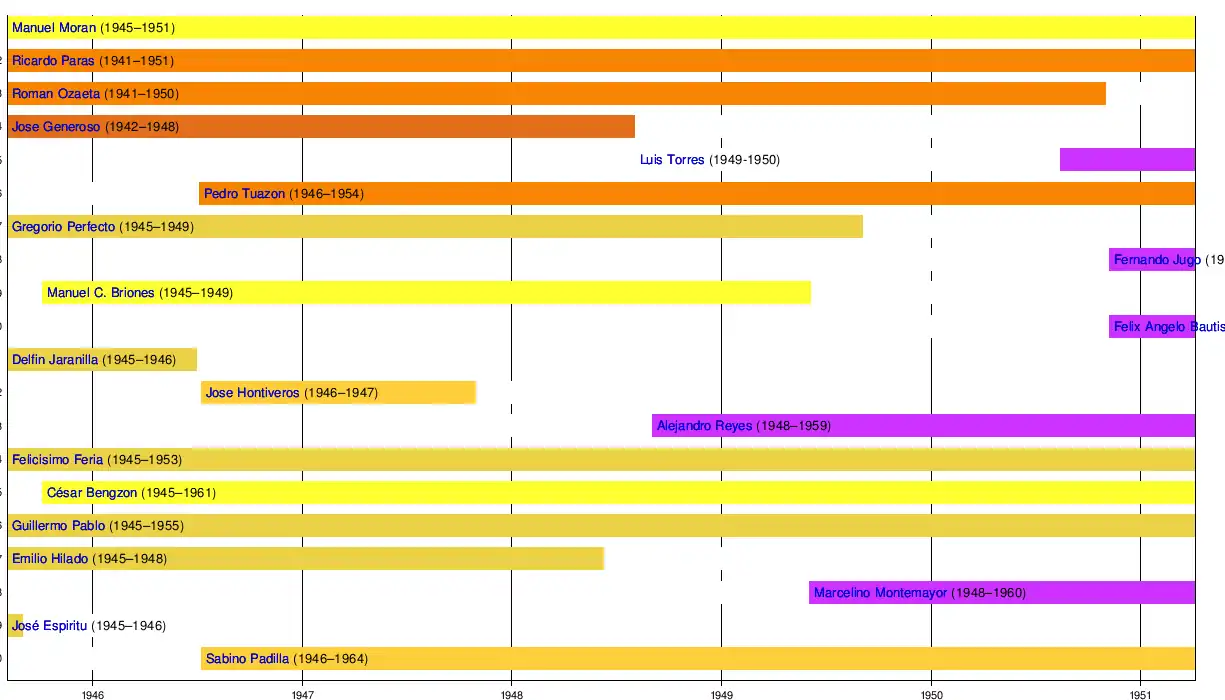The image size is (1225, 700).
Task: Open Manuel C. Briones link
Action: coord(100,293)
